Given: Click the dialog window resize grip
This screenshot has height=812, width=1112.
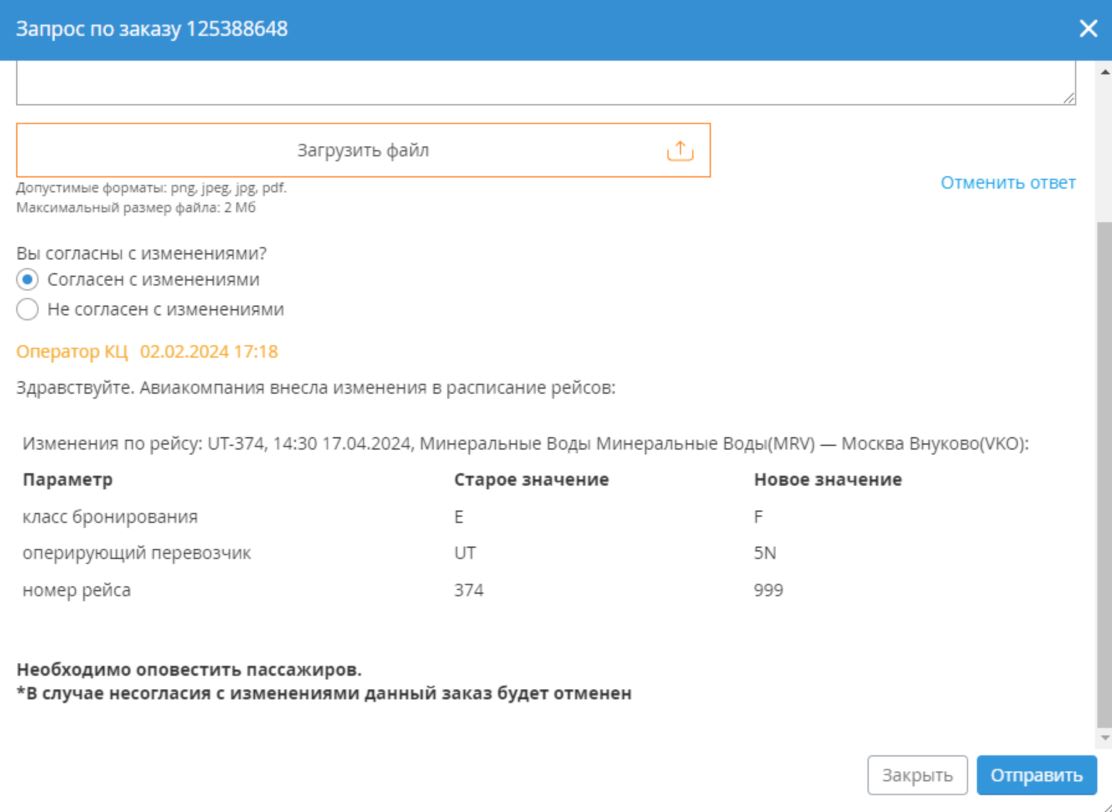Looking at the screenshot, I should coord(1104,805).
